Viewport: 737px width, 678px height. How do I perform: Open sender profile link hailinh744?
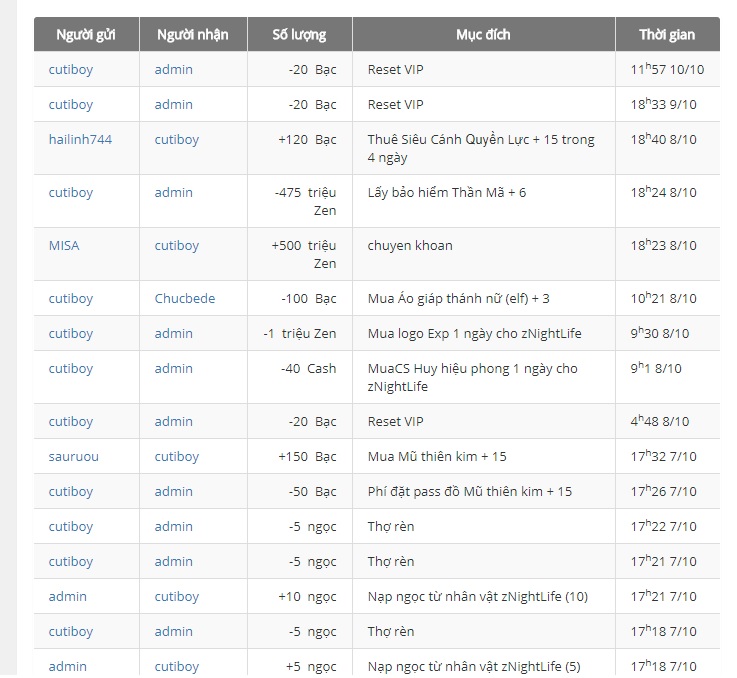coord(80,140)
